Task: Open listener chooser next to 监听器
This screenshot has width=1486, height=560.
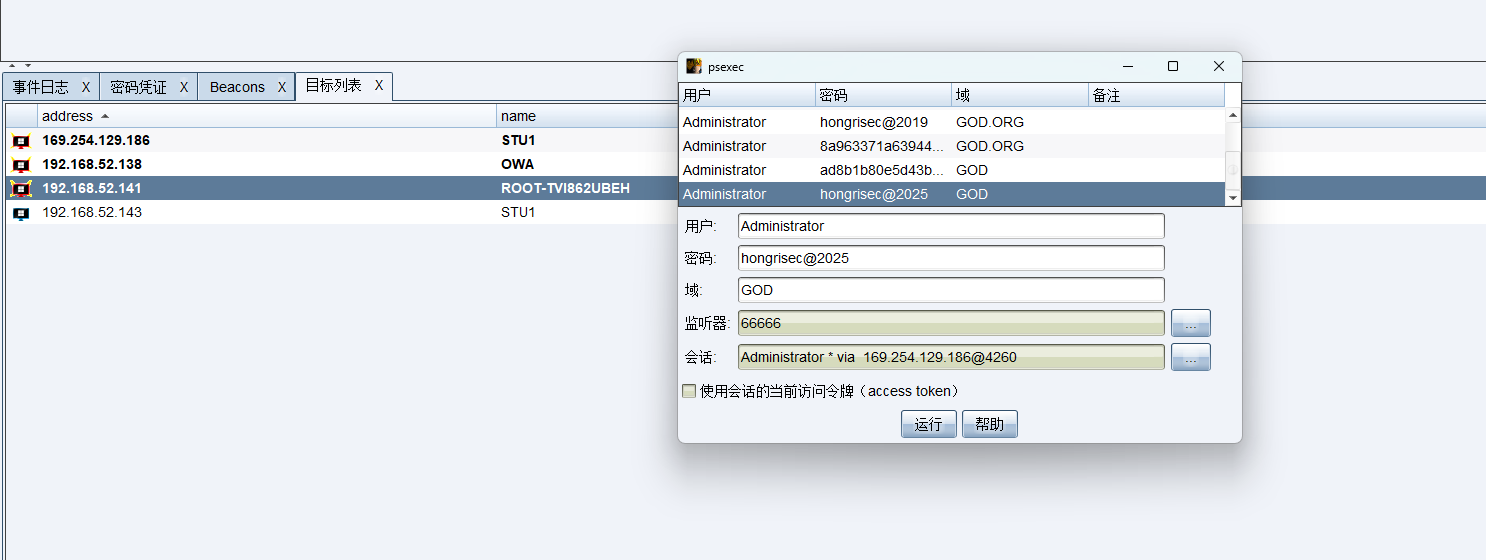Action: pos(1191,323)
